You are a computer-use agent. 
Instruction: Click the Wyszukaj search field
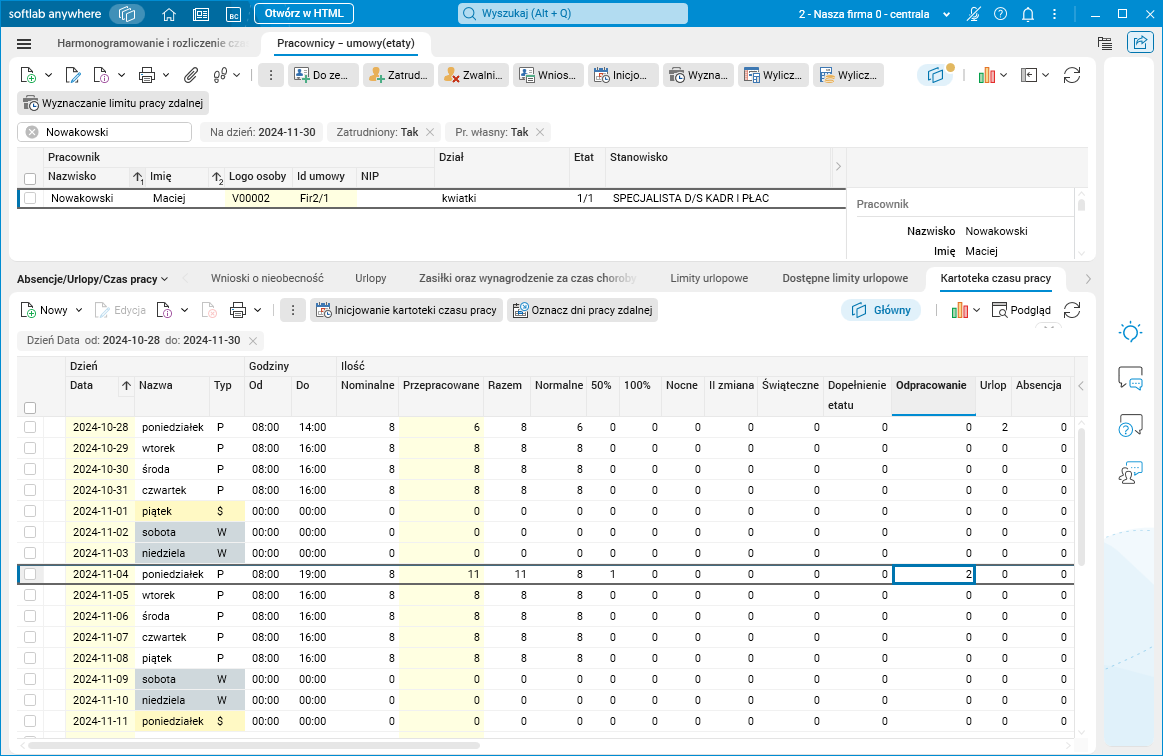573,14
